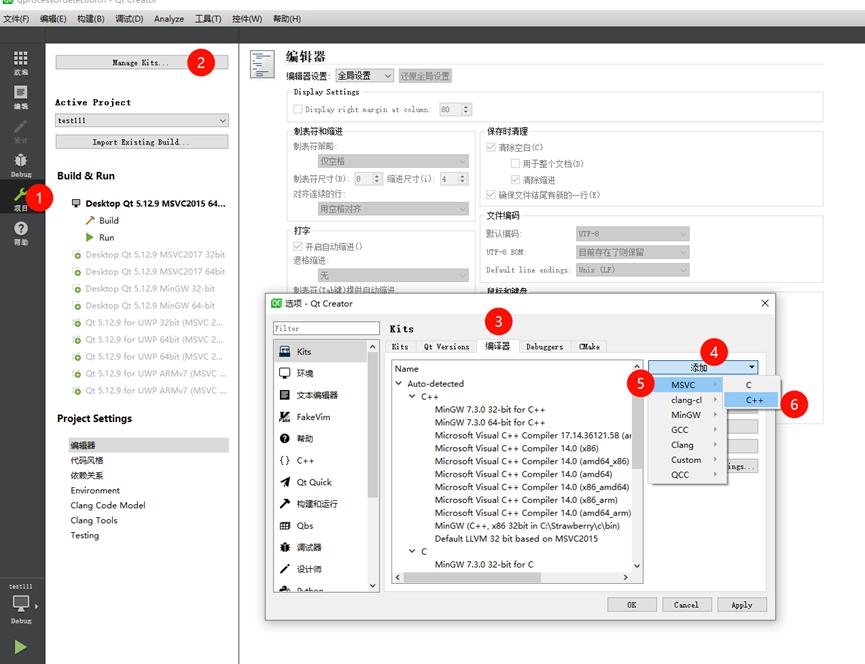Switch to the Qt Versions tab

[446, 347]
